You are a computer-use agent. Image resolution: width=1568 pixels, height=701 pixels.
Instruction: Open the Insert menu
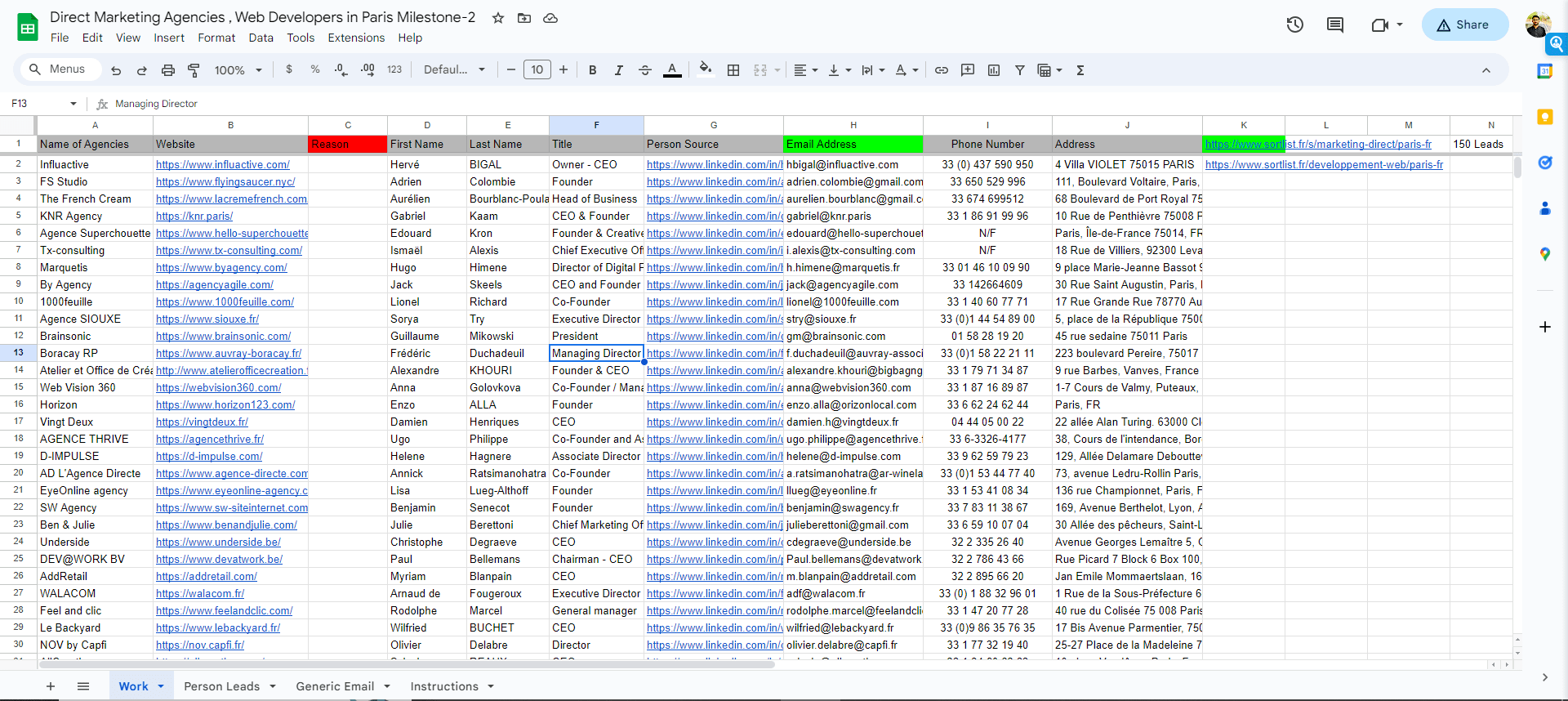coord(169,38)
